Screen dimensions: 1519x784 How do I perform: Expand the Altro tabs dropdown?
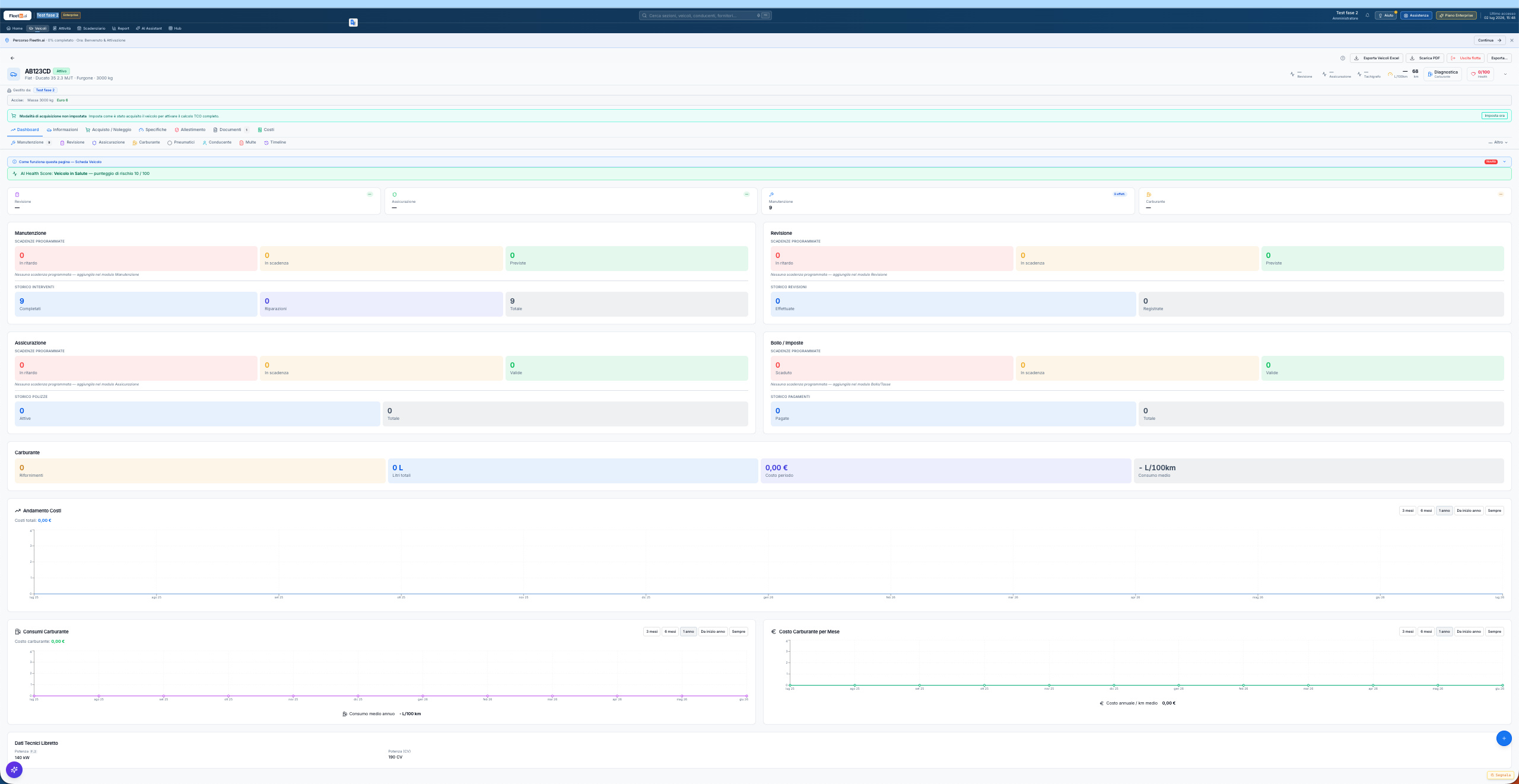tap(1498, 142)
